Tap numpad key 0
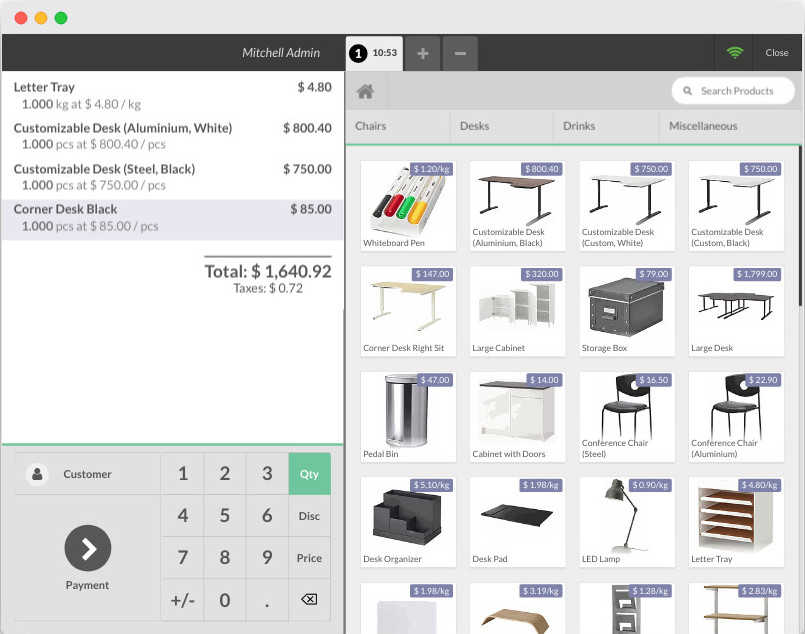This screenshot has width=805, height=634. point(225,600)
